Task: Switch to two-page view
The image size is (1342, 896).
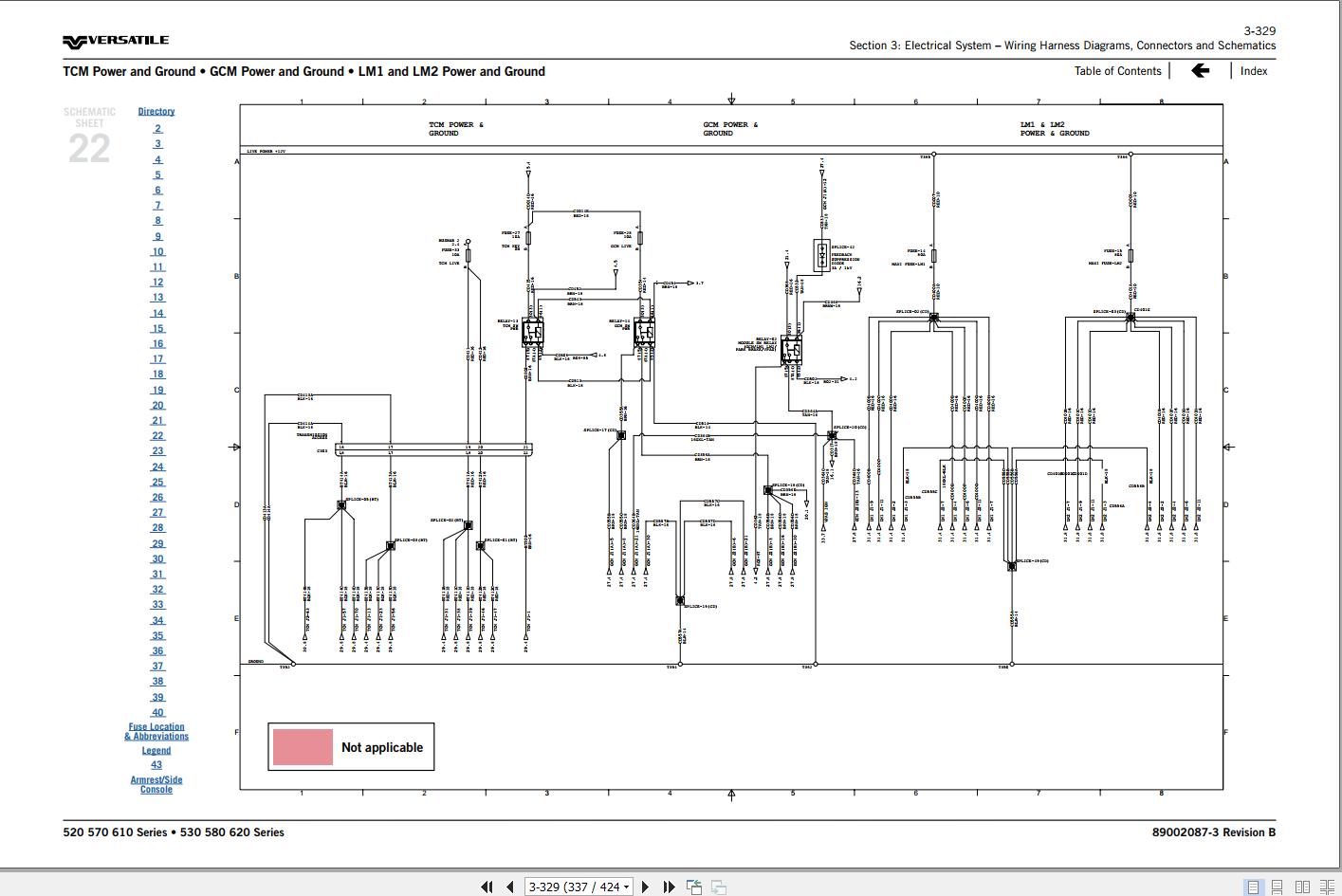Action: tap(1302, 887)
